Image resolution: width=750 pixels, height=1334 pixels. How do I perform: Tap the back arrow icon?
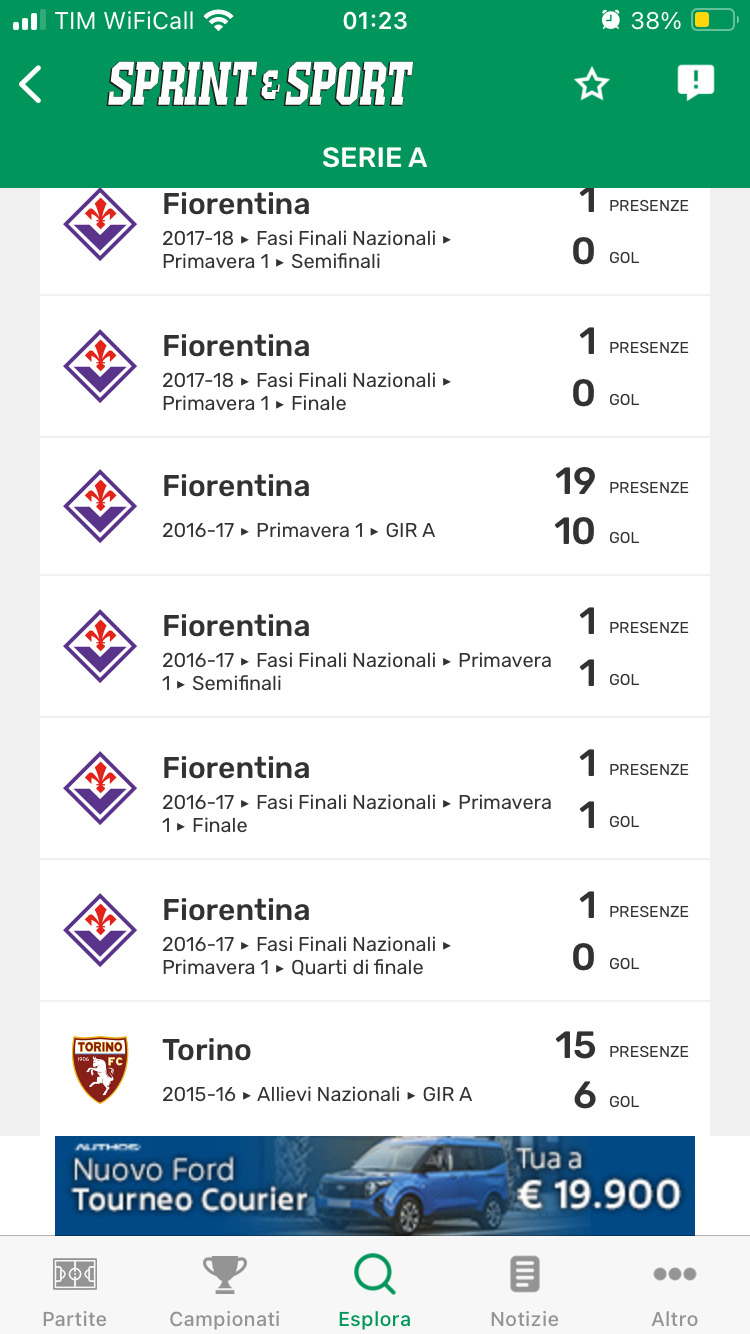(x=31, y=85)
